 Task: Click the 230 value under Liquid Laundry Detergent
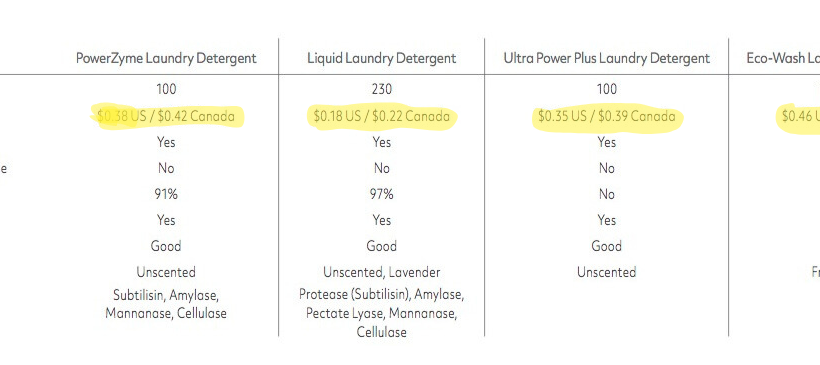(382, 89)
